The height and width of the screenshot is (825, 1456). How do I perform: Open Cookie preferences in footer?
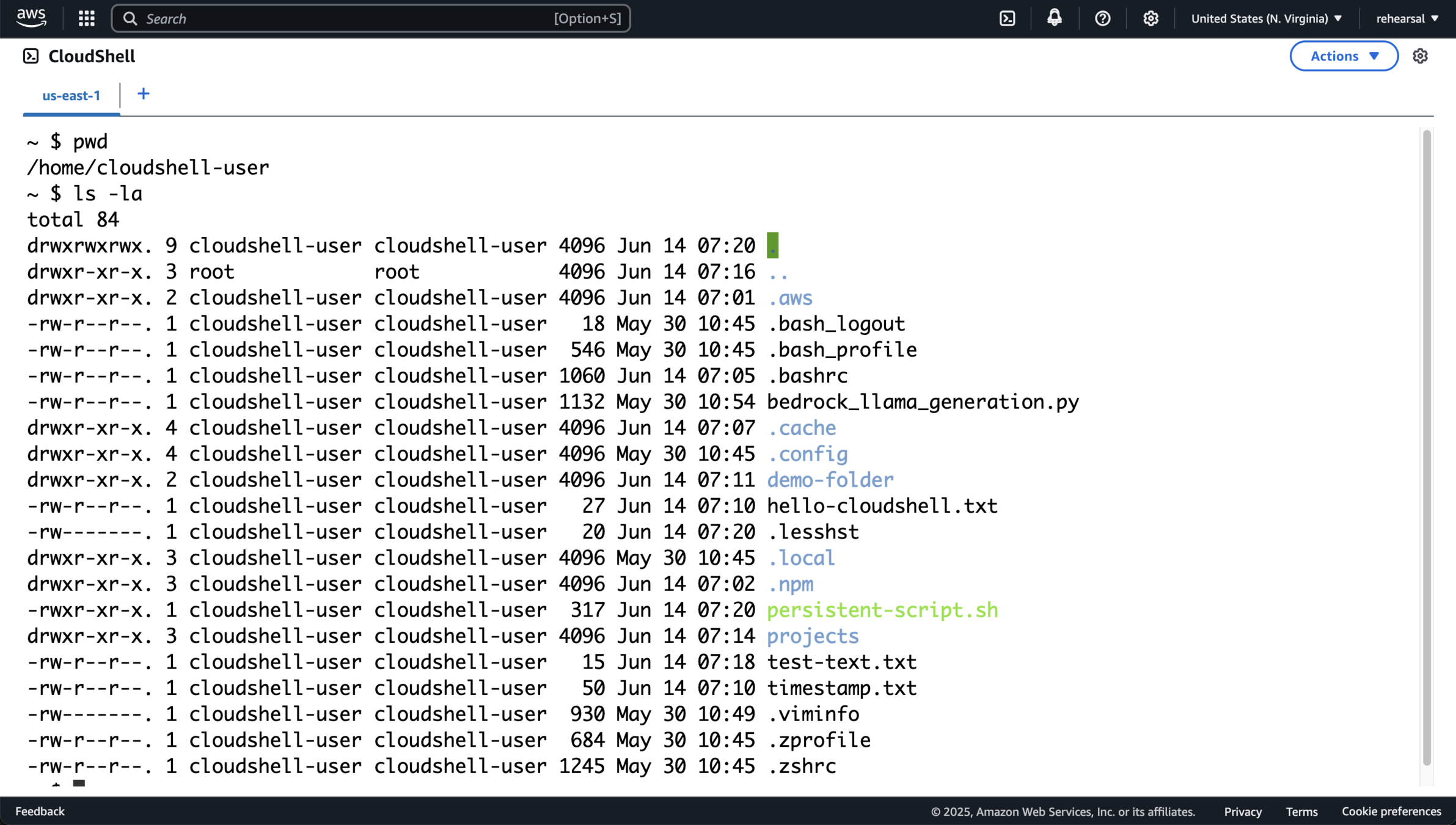click(1391, 812)
